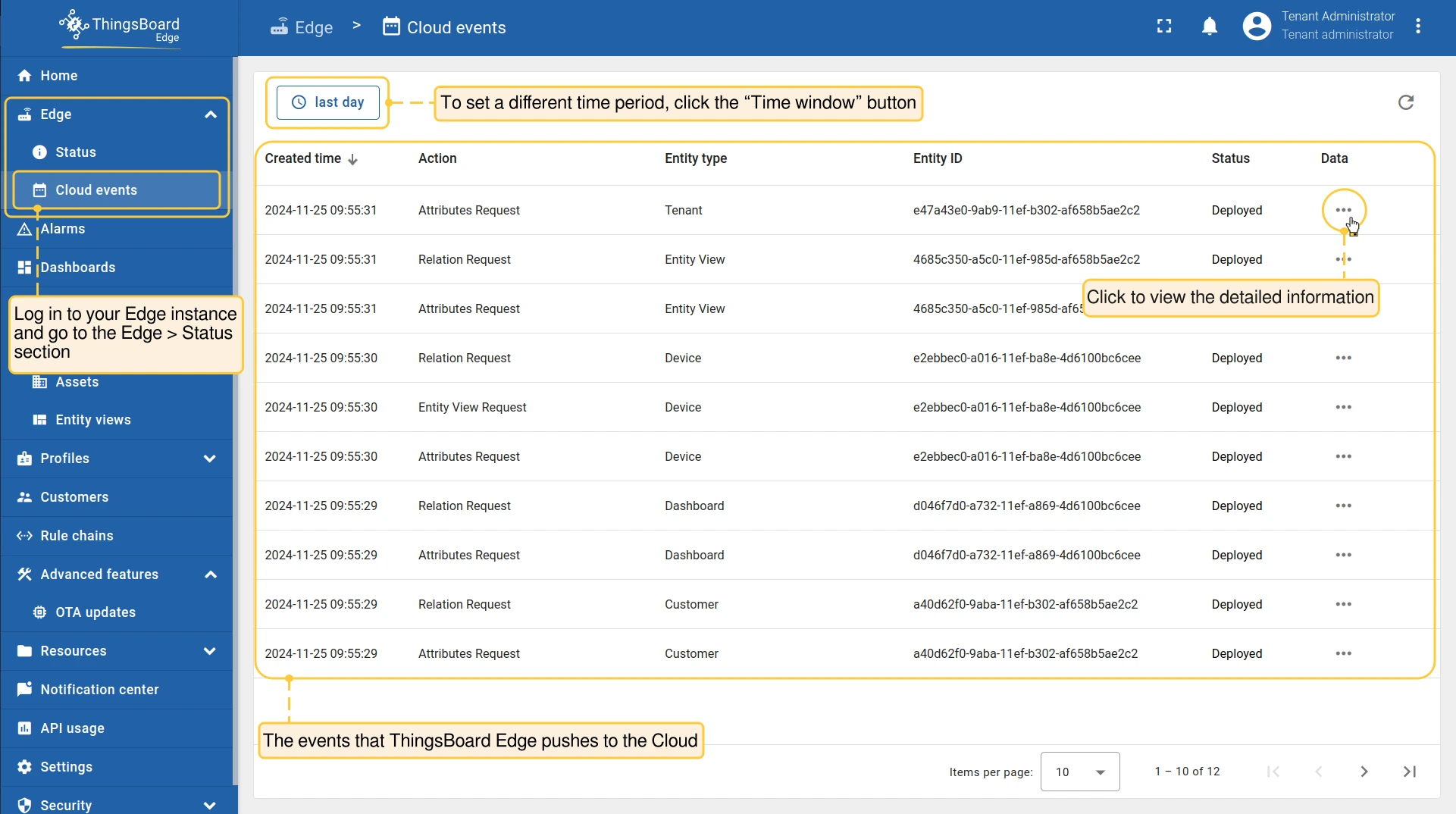
Task: View data for the Entity View Request row
Action: click(1343, 407)
